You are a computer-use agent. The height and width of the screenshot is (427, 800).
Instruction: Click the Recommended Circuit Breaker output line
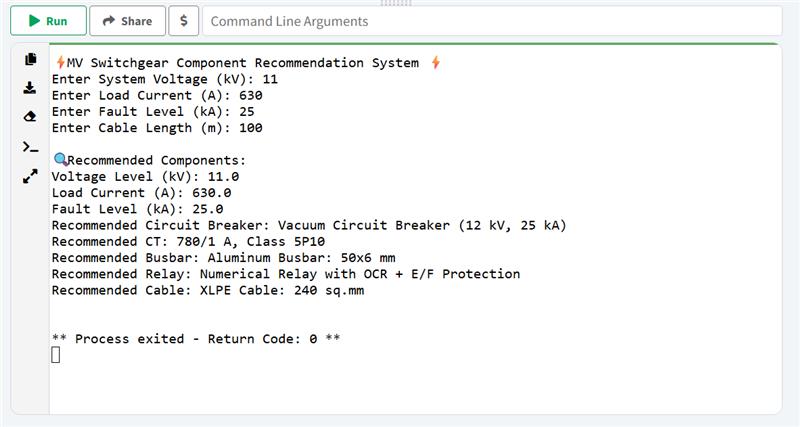(309, 225)
